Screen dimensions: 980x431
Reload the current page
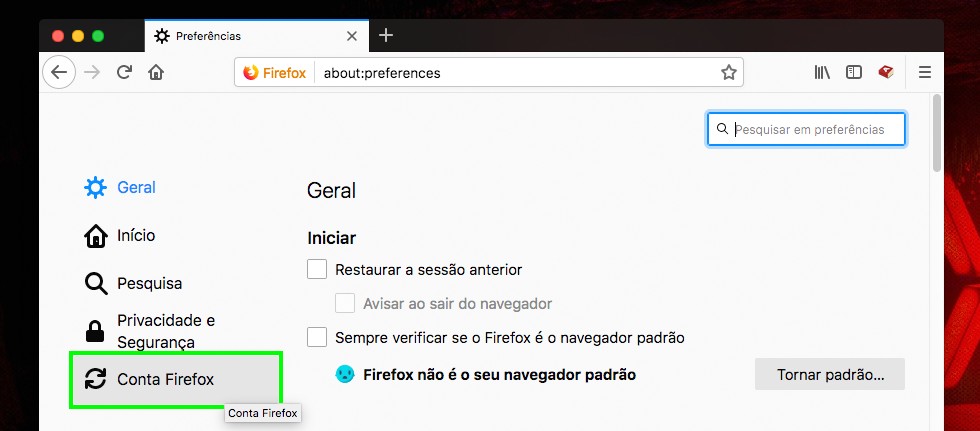(124, 72)
